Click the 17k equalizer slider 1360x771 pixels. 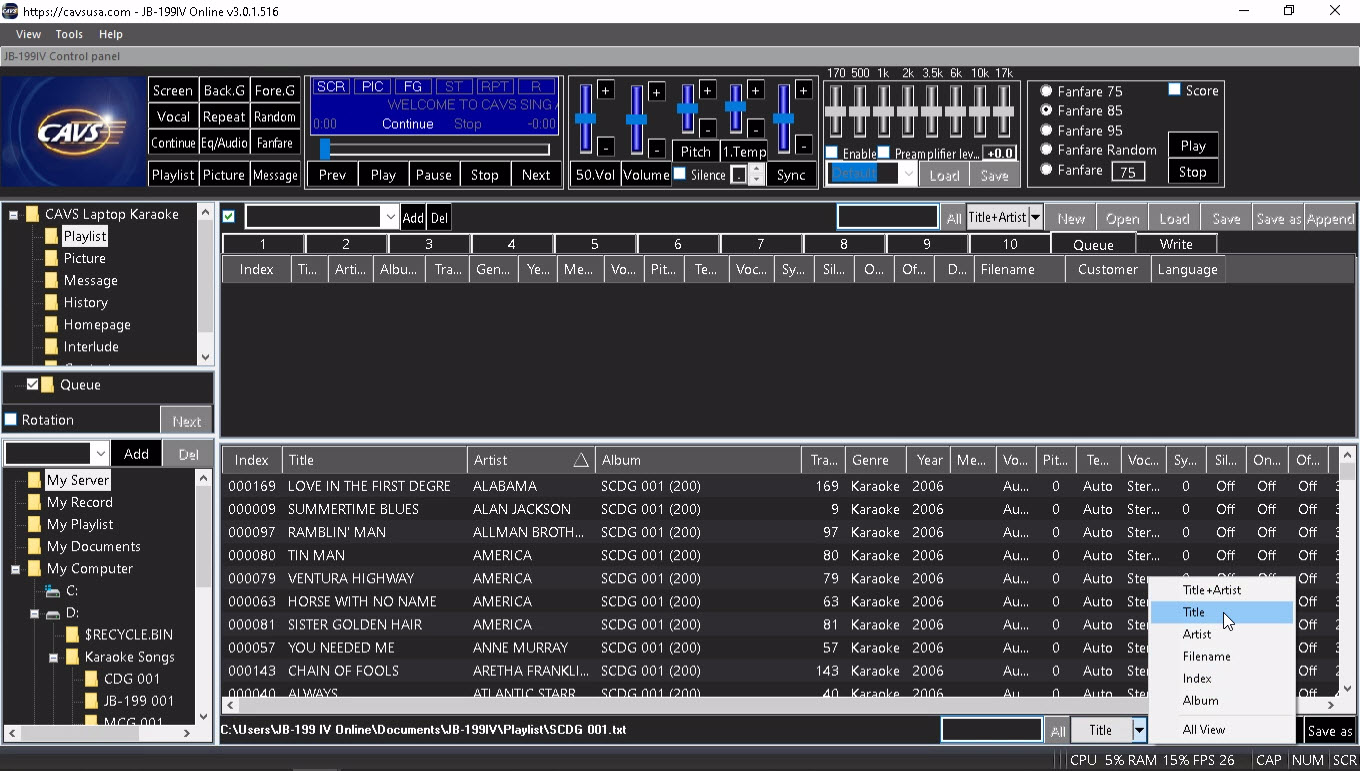coord(1004,111)
